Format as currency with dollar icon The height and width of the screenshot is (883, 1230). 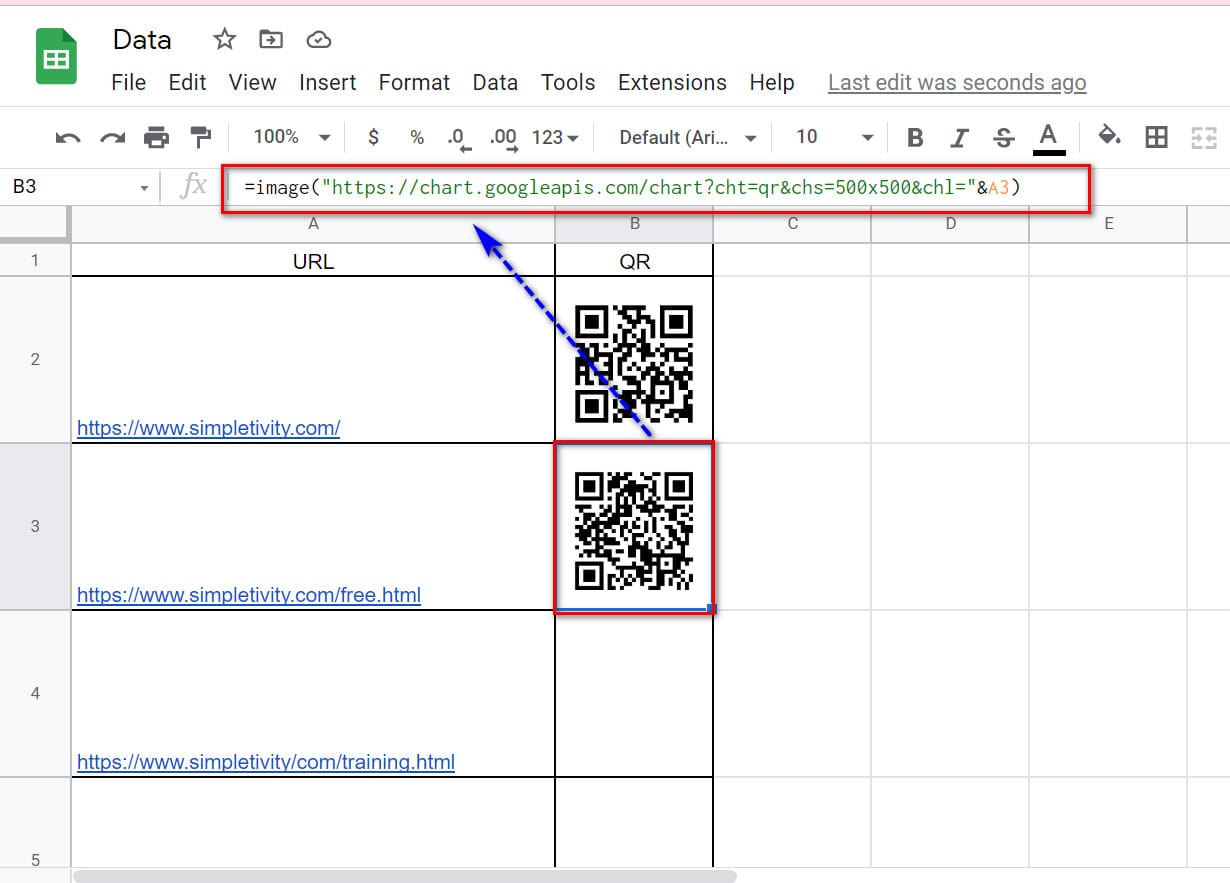(373, 138)
